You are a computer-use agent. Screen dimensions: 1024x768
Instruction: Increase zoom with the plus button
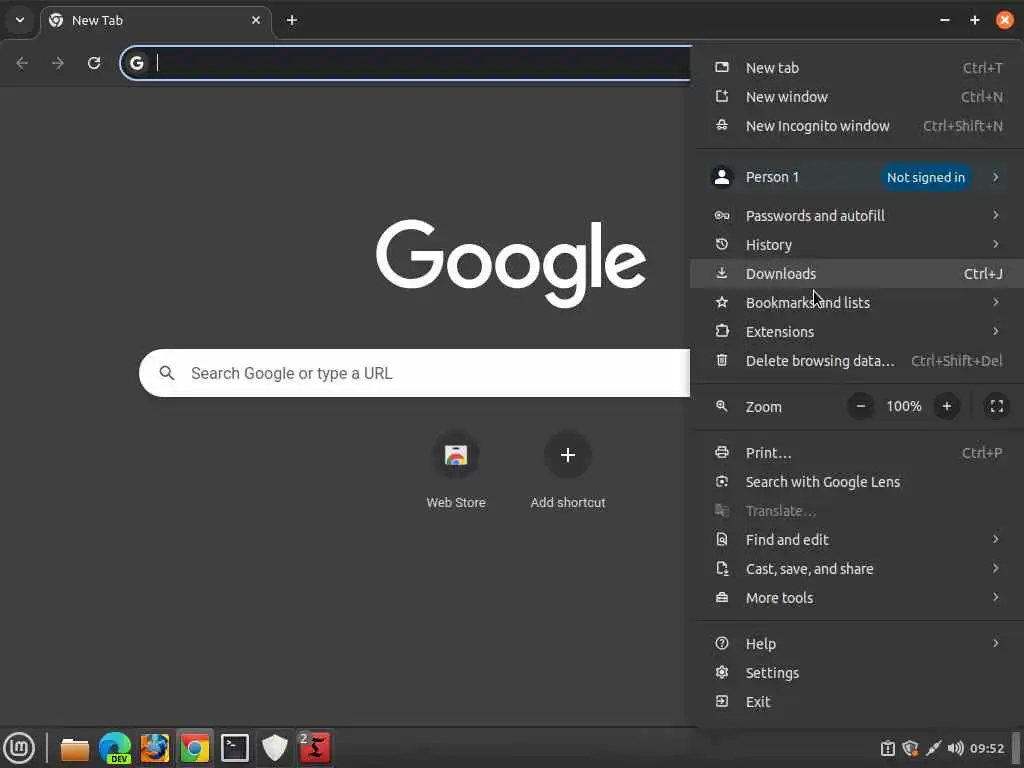(946, 406)
